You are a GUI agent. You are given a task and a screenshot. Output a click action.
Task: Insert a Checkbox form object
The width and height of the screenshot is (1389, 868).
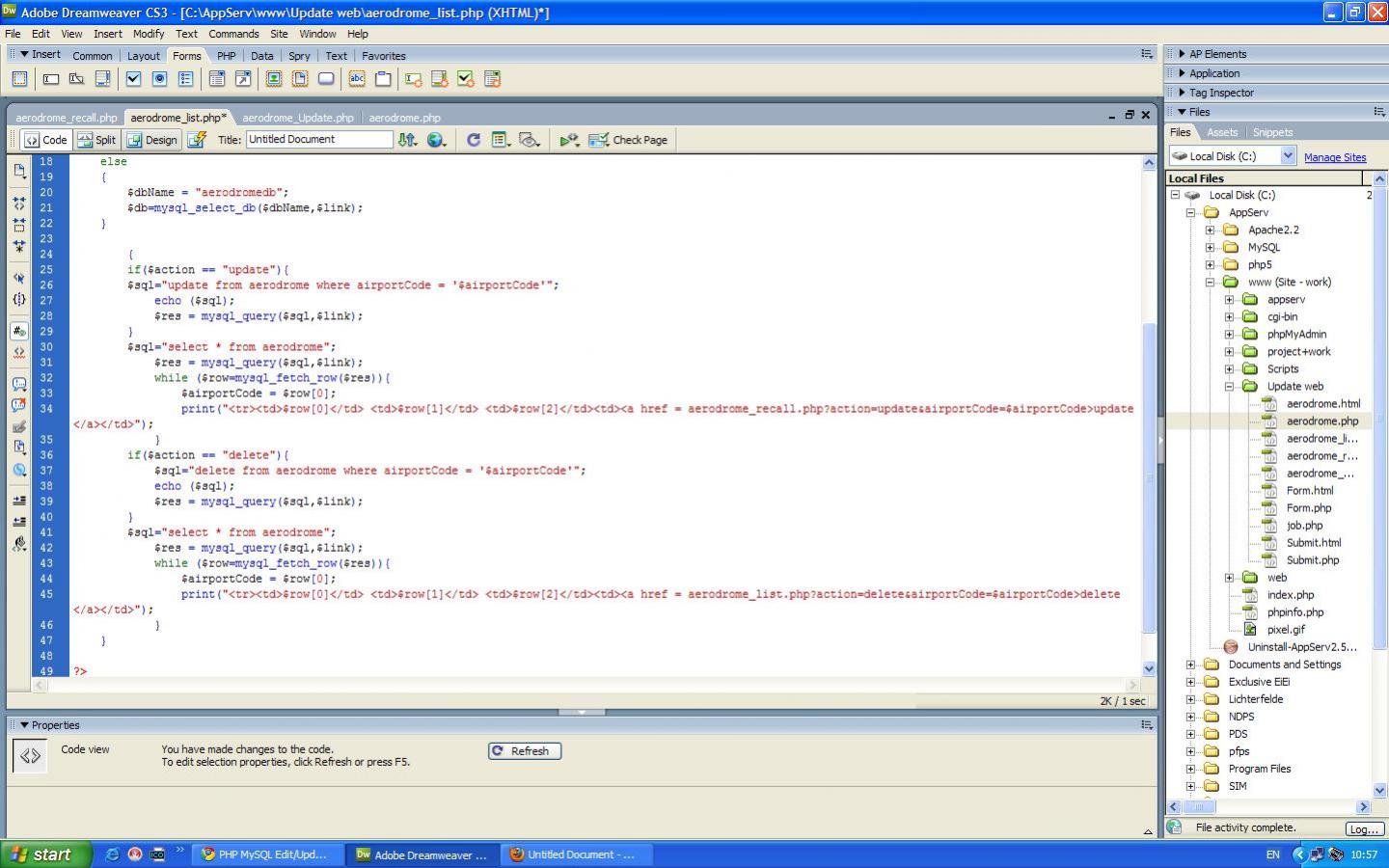point(134,79)
